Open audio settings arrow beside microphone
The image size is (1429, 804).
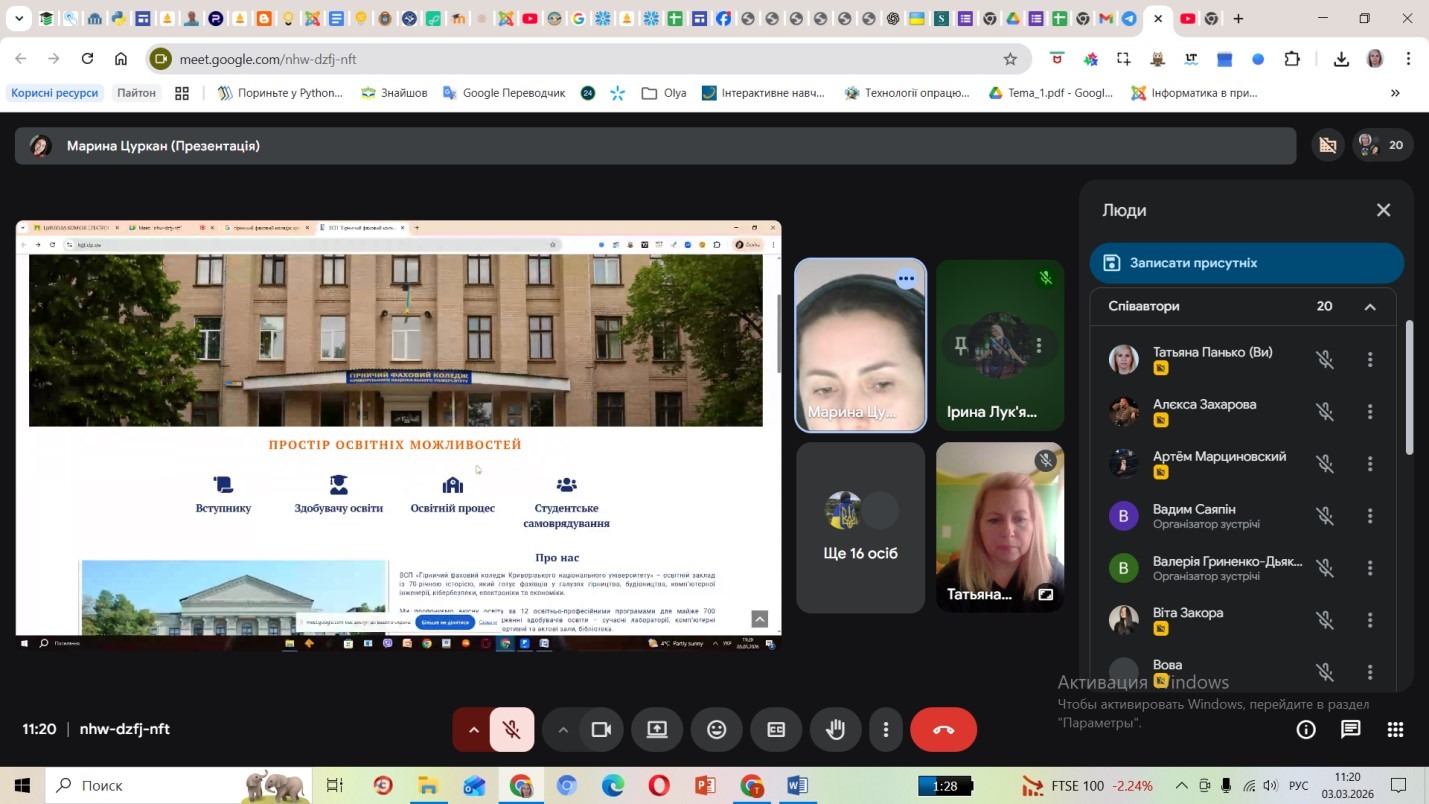pos(473,730)
